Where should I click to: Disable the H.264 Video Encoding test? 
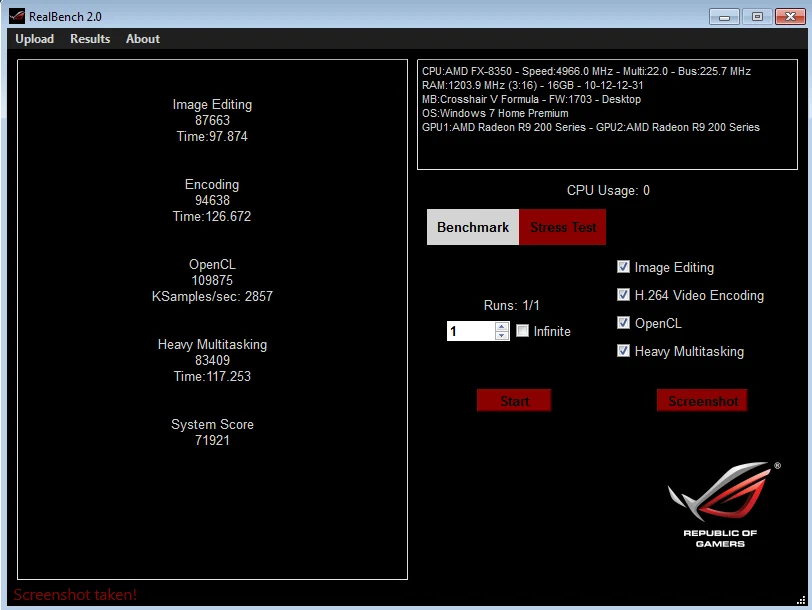click(624, 295)
